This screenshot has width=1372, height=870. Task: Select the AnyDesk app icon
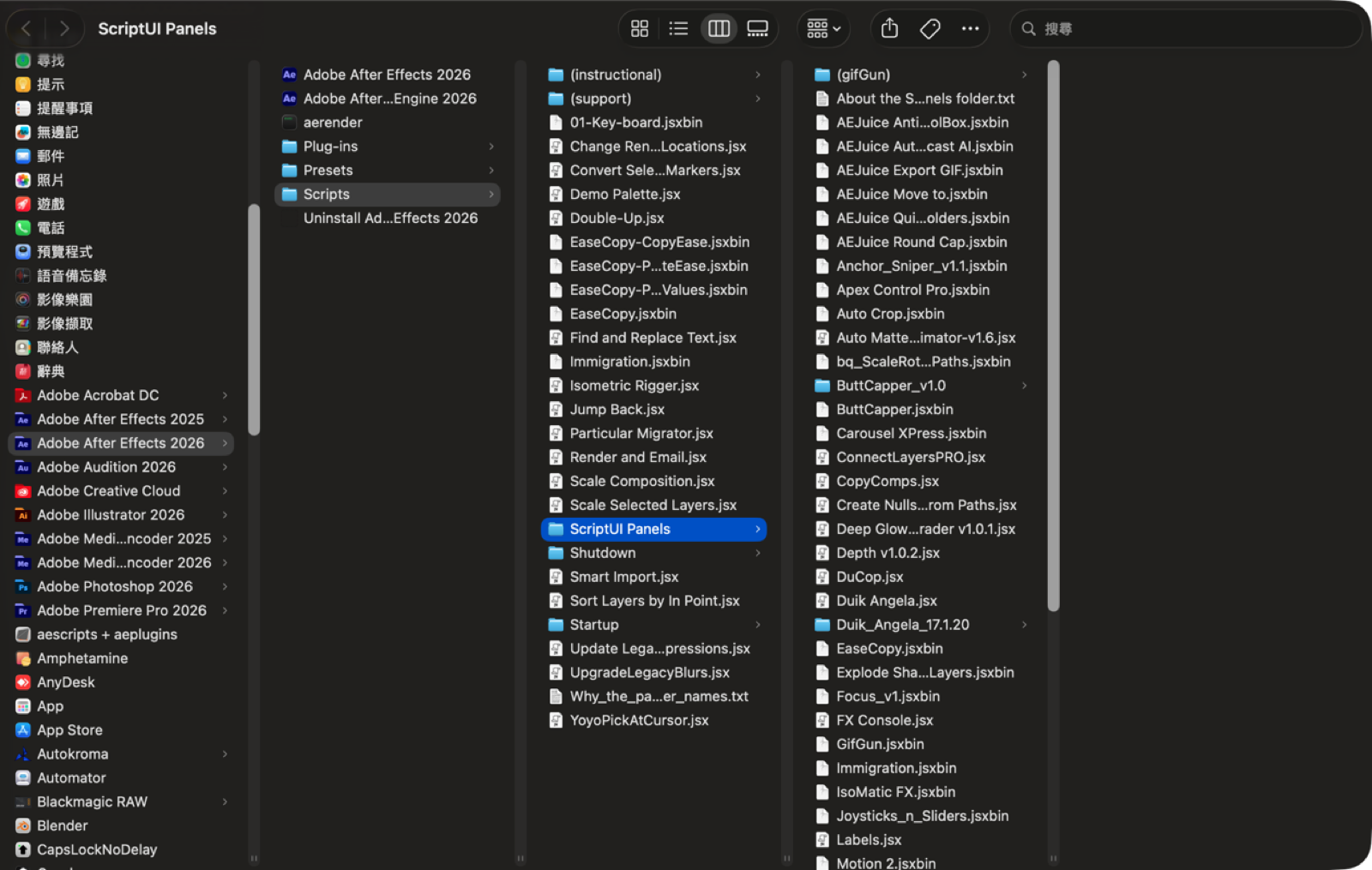point(23,683)
